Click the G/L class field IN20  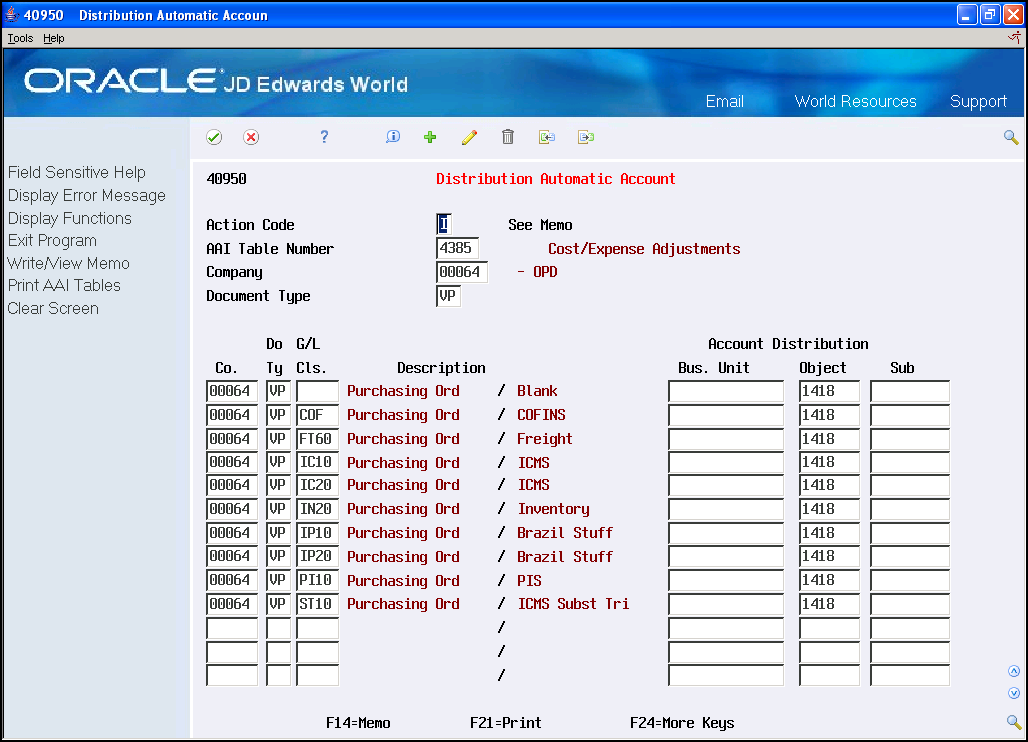click(x=317, y=509)
